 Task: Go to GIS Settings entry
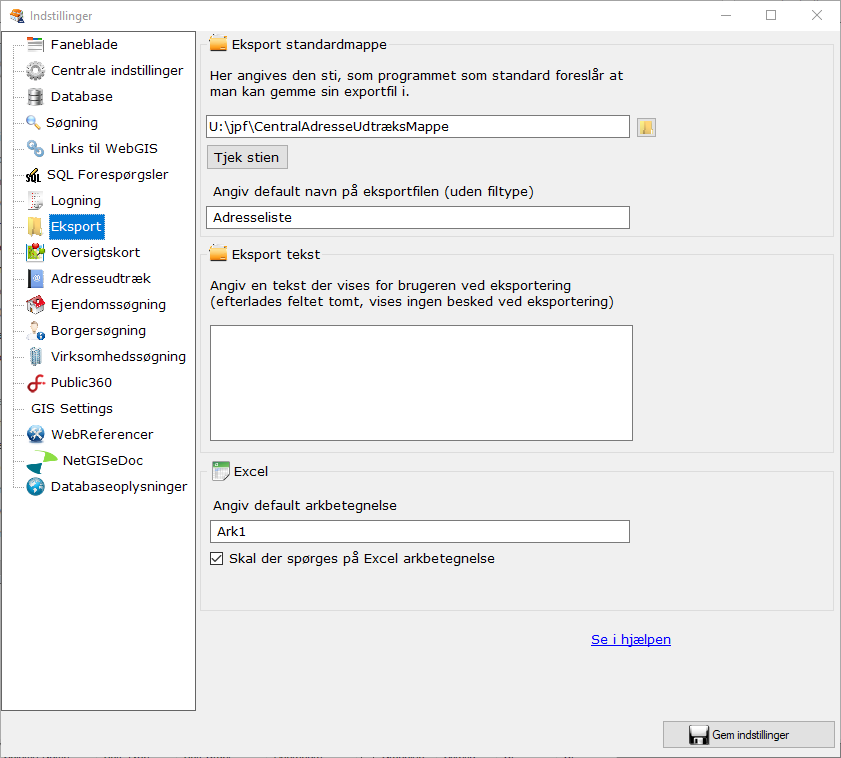pyautogui.click(x=72, y=409)
